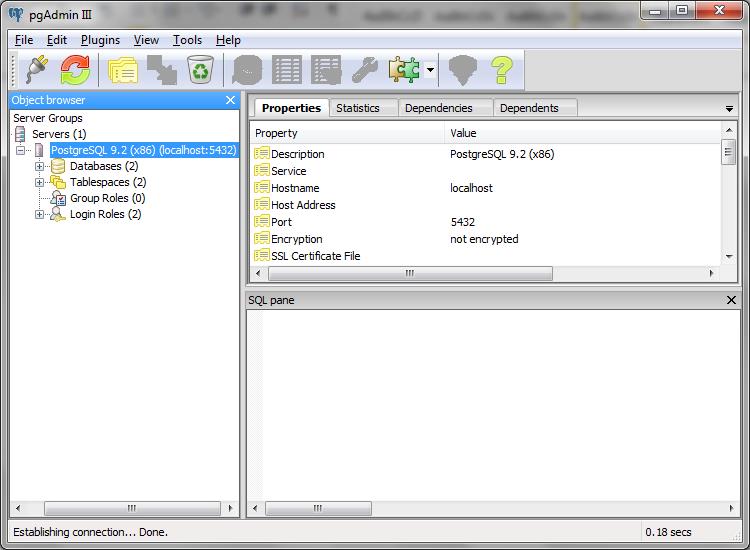Click the properties panel horizontal scrollbar
The height and width of the screenshot is (550, 750).
pos(409,273)
